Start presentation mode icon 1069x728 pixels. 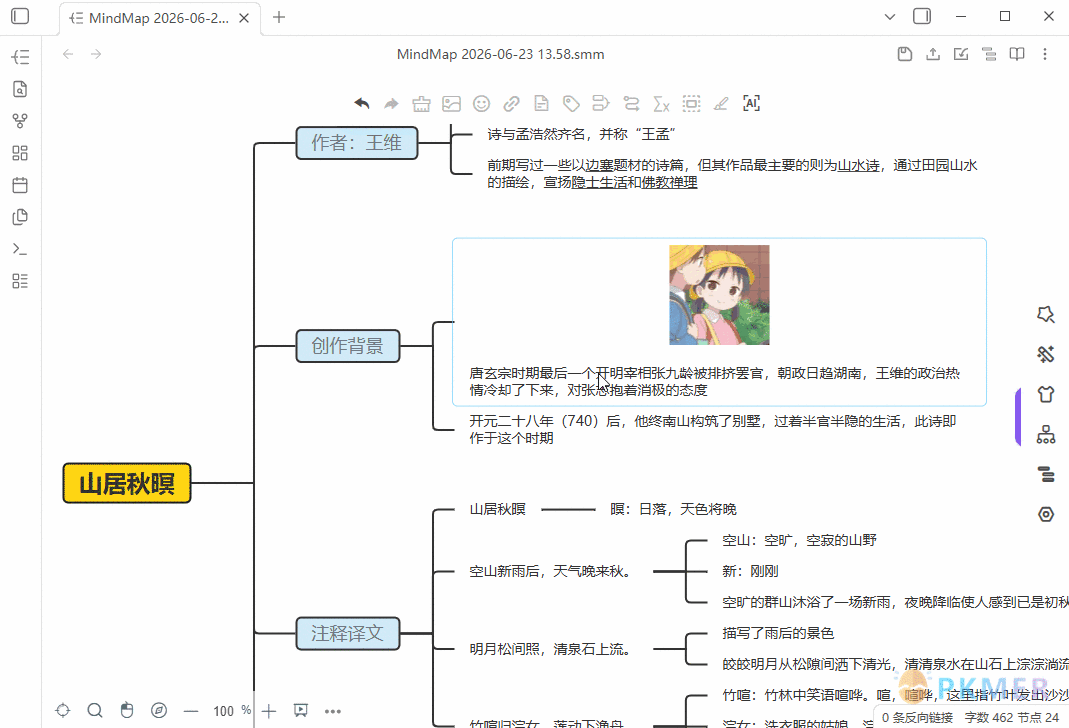[301, 711]
